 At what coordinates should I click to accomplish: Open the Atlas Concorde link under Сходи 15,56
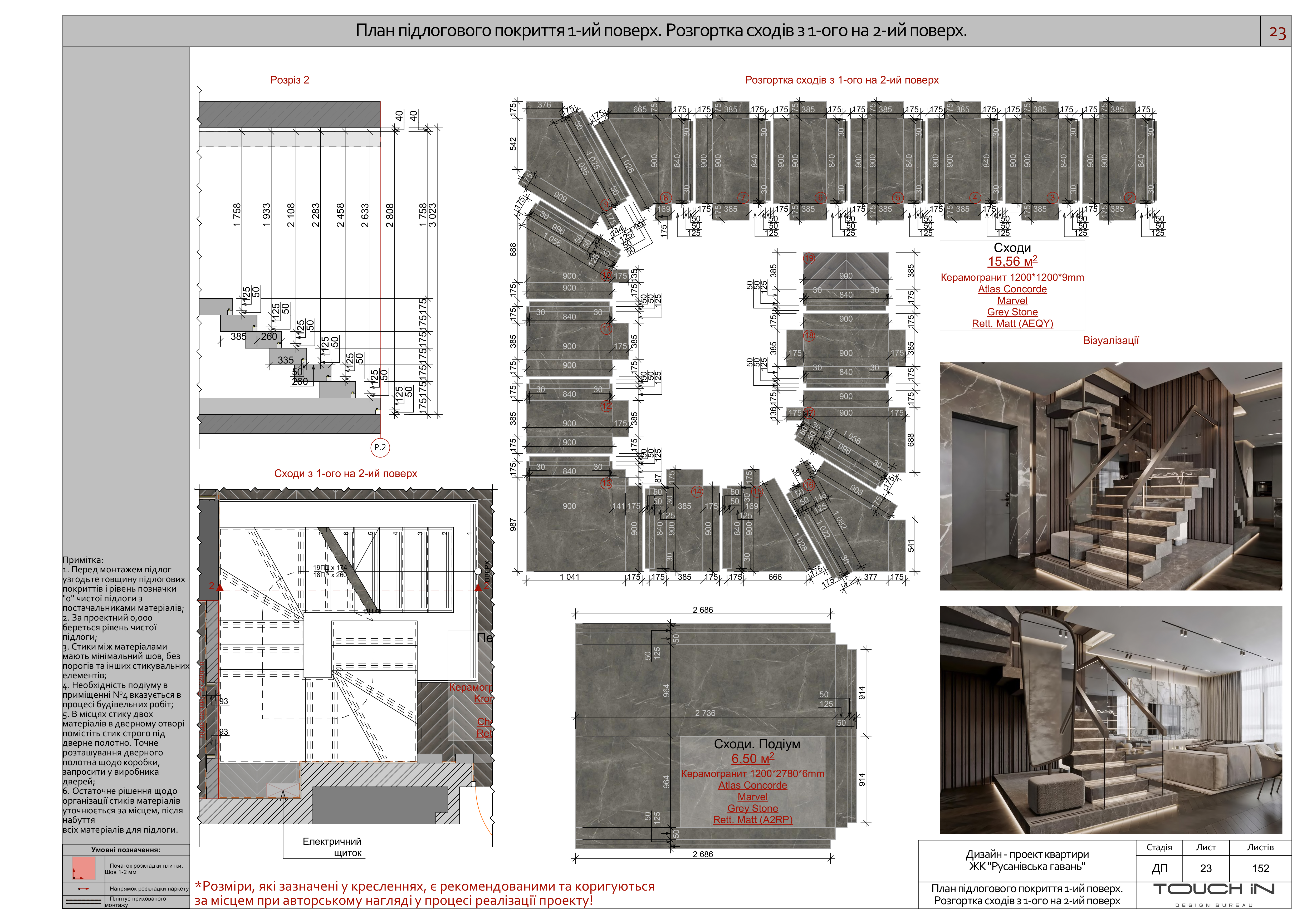[1012, 289]
